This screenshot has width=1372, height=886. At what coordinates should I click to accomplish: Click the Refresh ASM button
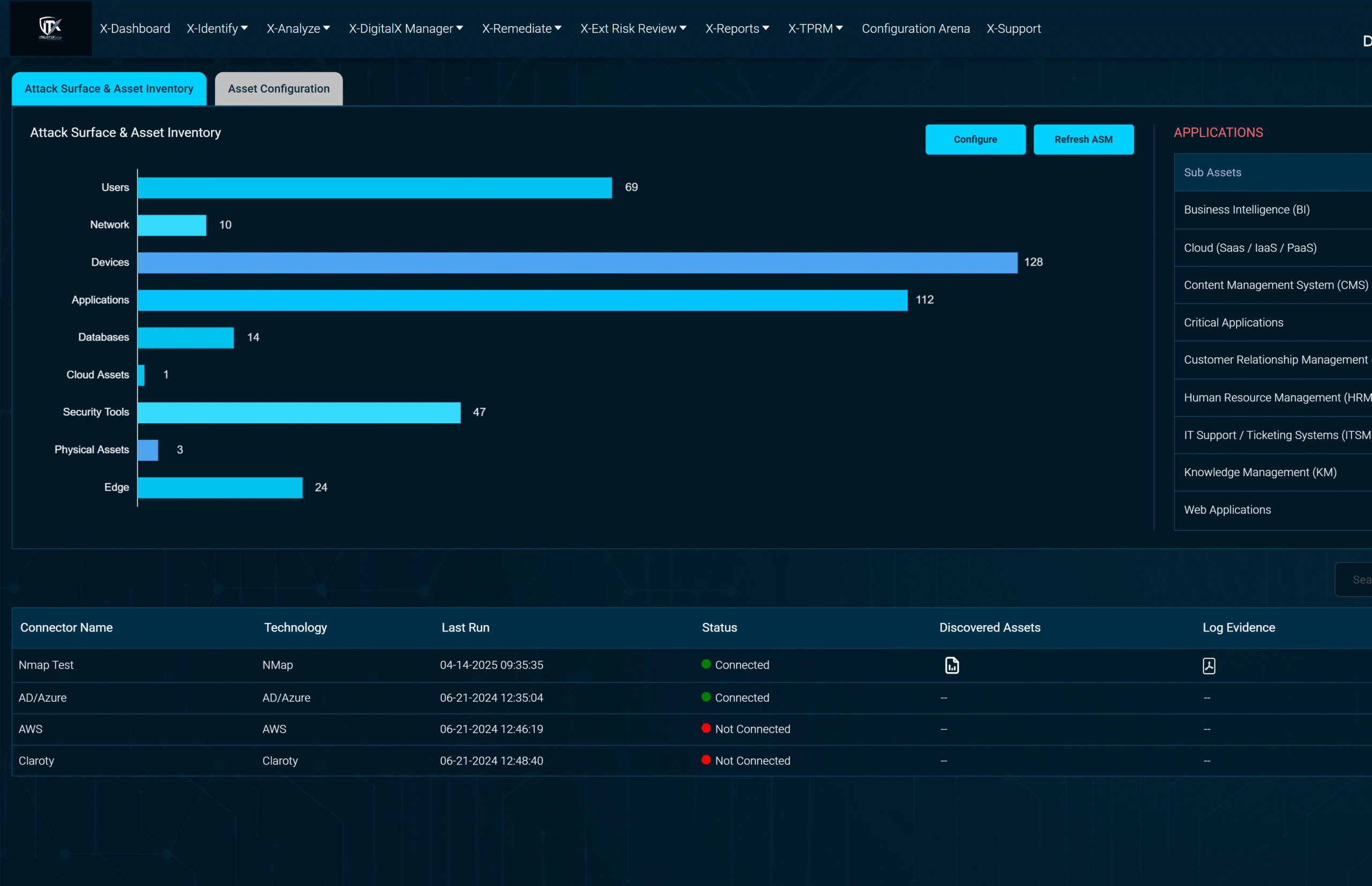tap(1083, 139)
